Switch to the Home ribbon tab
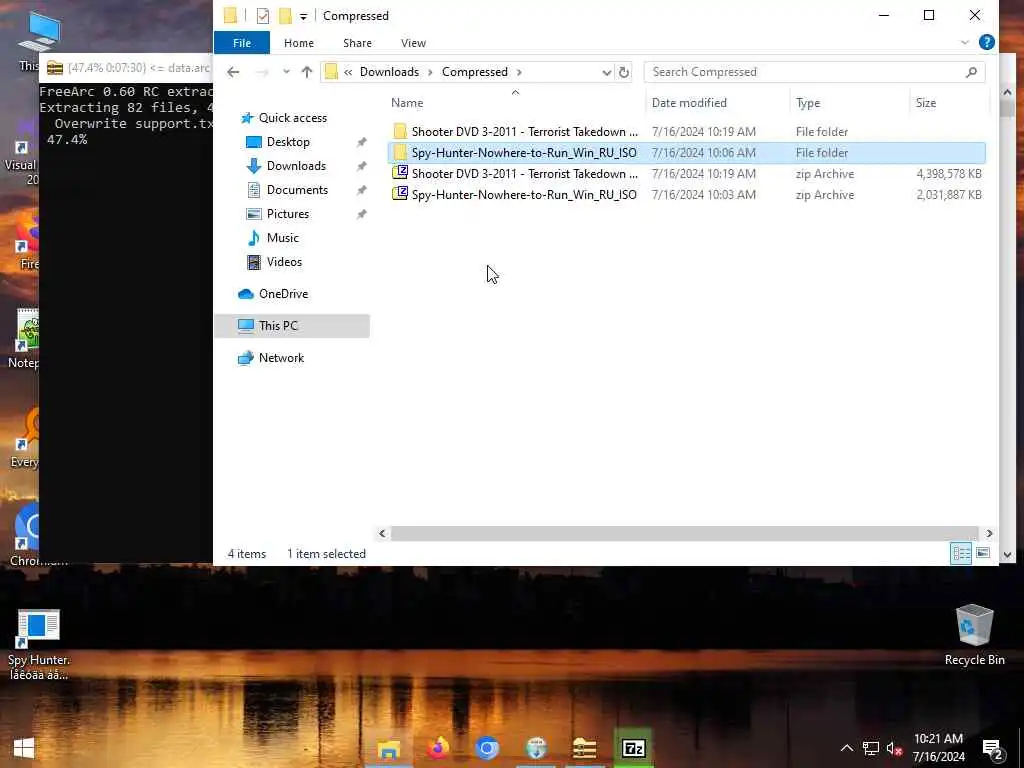This screenshot has width=1024, height=768. click(298, 43)
